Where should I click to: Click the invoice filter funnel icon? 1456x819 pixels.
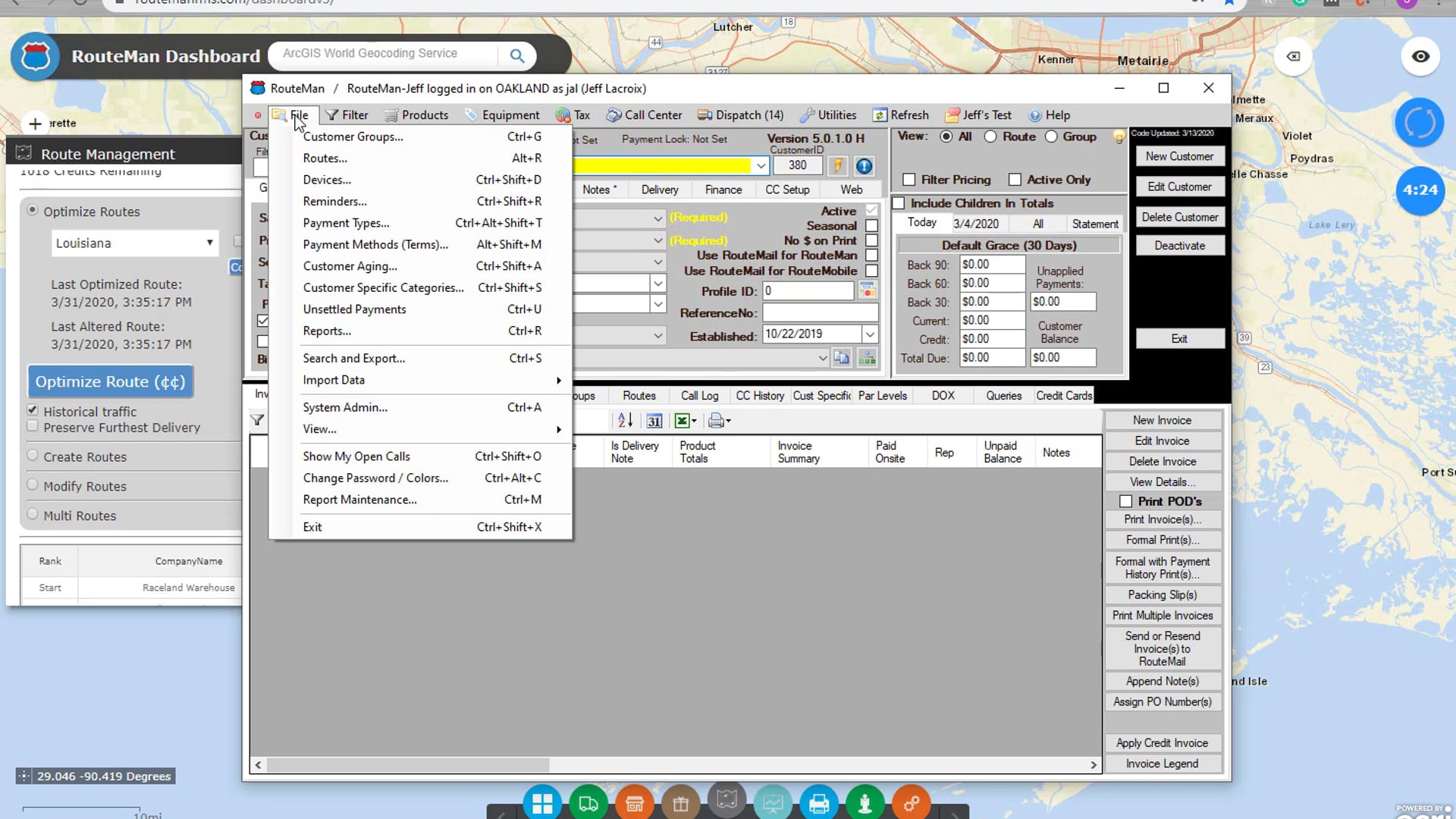(x=258, y=420)
